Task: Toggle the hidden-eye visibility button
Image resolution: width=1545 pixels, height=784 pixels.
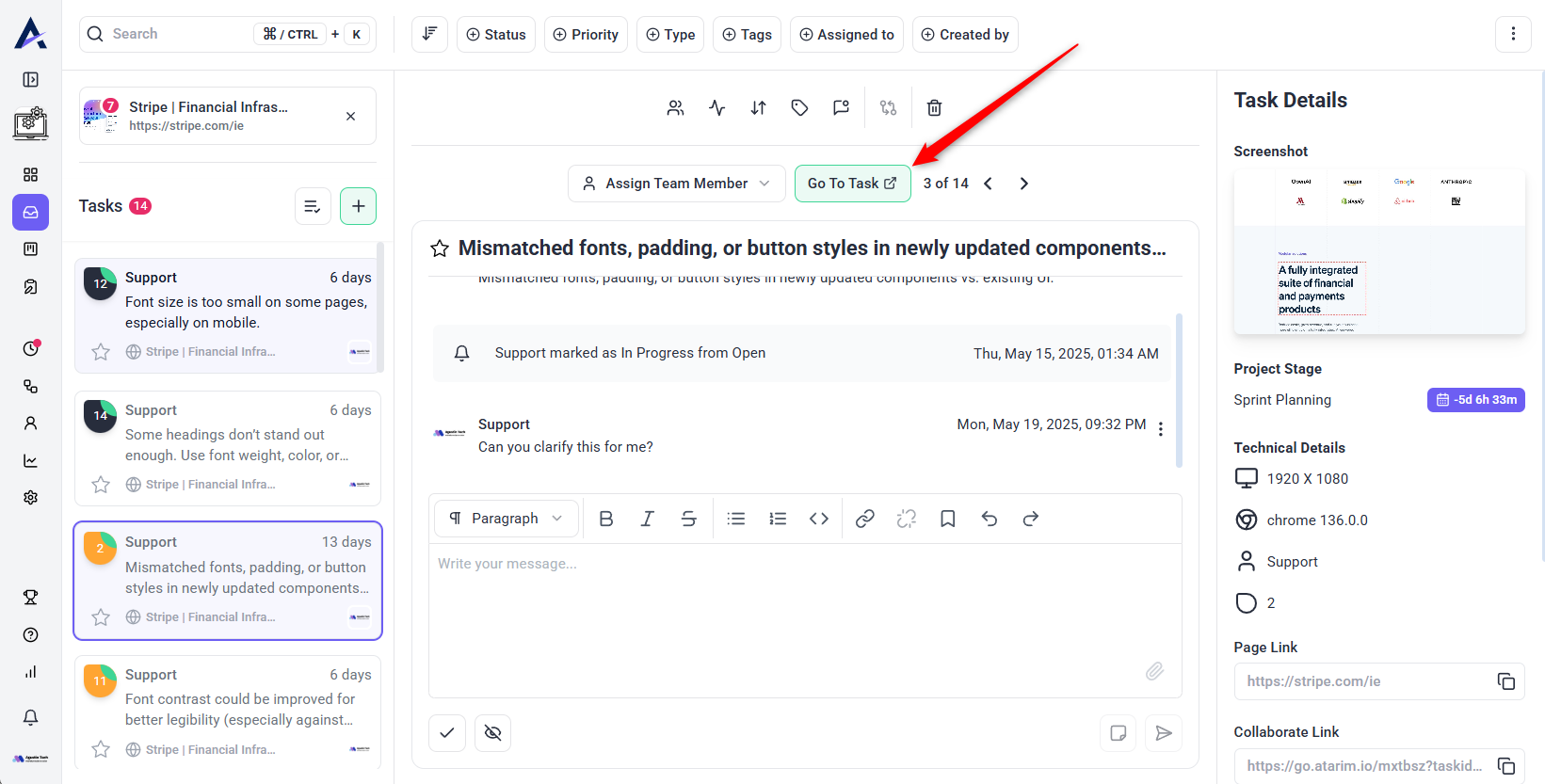Action: [492, 733]
